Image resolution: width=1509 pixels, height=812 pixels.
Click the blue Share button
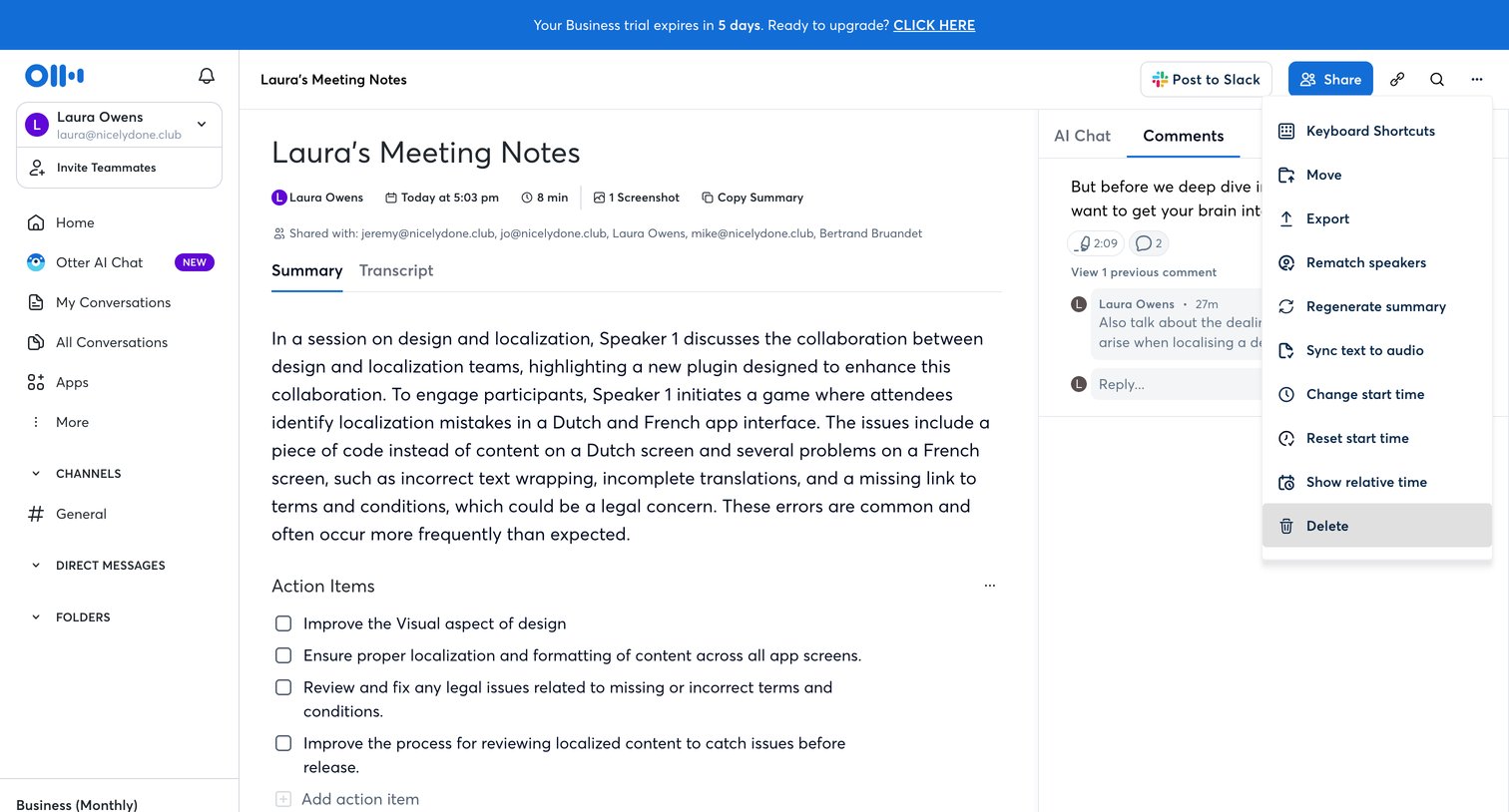[1330, 80]
